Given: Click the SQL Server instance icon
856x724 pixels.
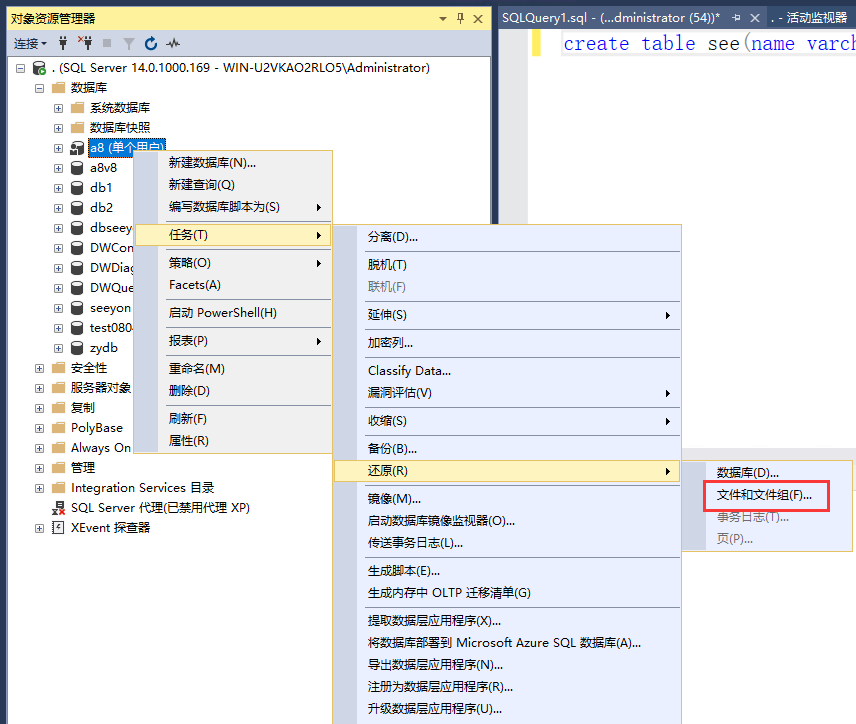Looking at the screenshot, I should (x=39, y=68).
